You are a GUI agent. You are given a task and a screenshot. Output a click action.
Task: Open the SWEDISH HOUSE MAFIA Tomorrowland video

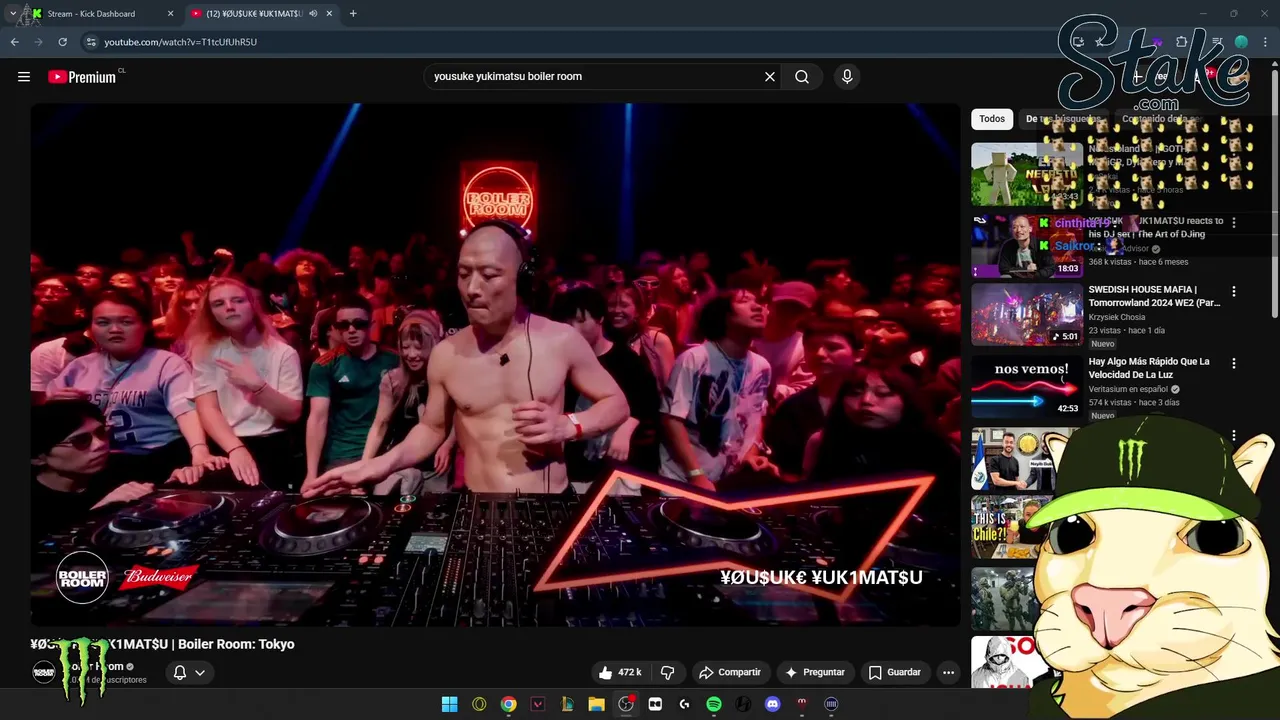(1154, 296)
